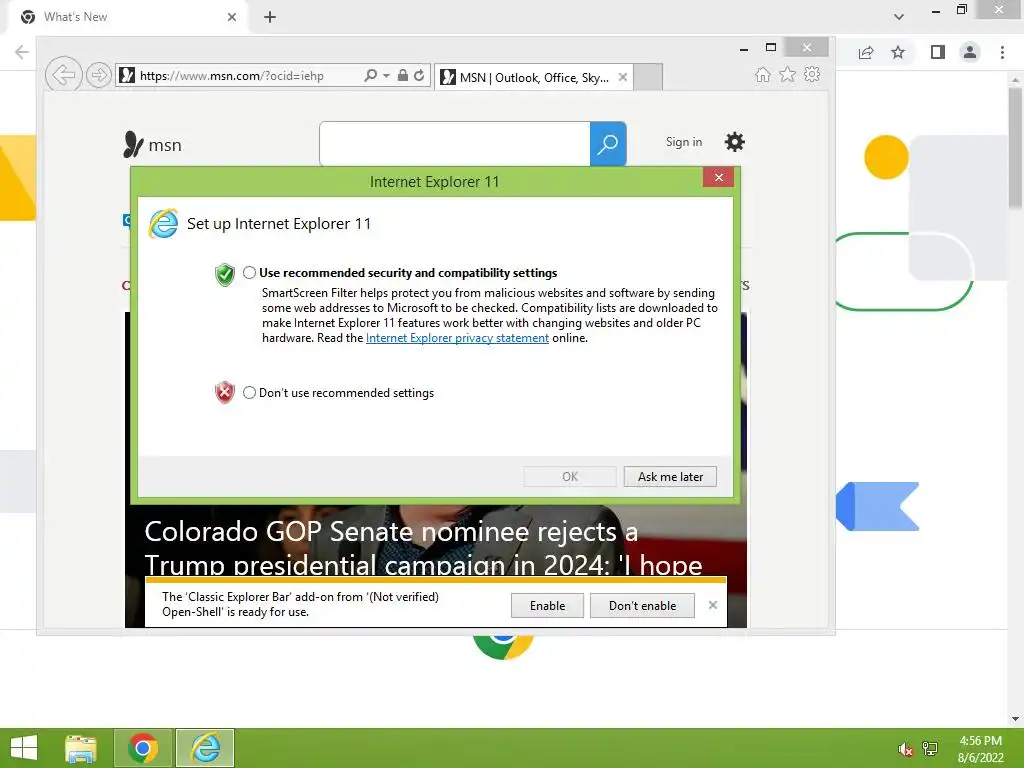Viewport: 1024px width, 768px height.
Task: Close the What's New Chrome tab
Action: pyautogui.click(x=232, y=17)
